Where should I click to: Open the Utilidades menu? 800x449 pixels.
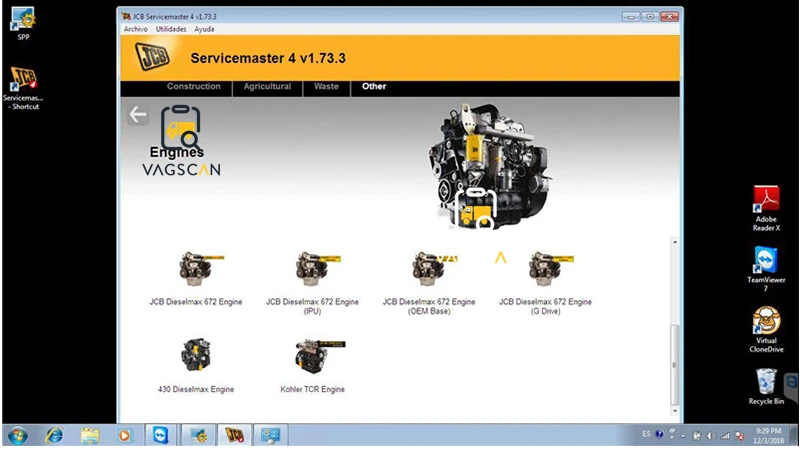(171, 29)
